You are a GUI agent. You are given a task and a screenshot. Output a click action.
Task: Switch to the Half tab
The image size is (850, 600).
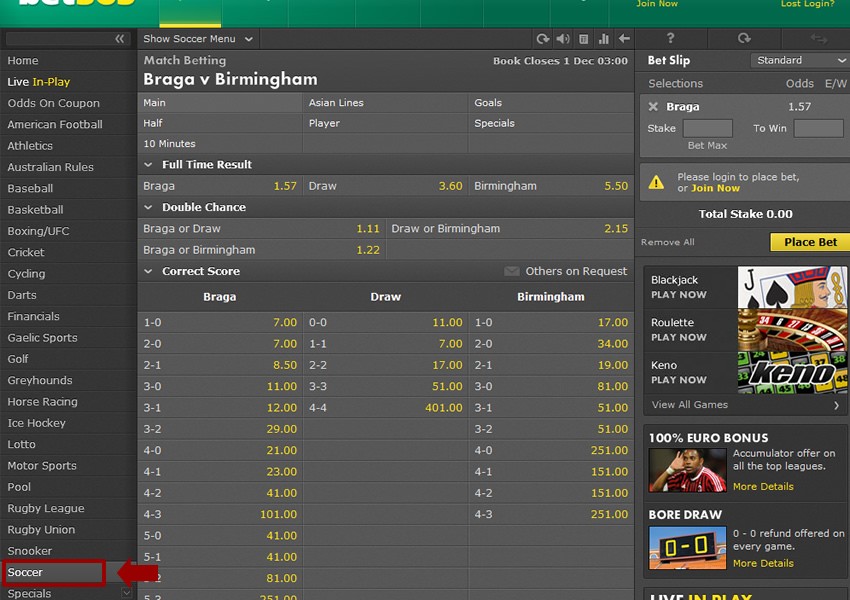(x=220, y=123)
